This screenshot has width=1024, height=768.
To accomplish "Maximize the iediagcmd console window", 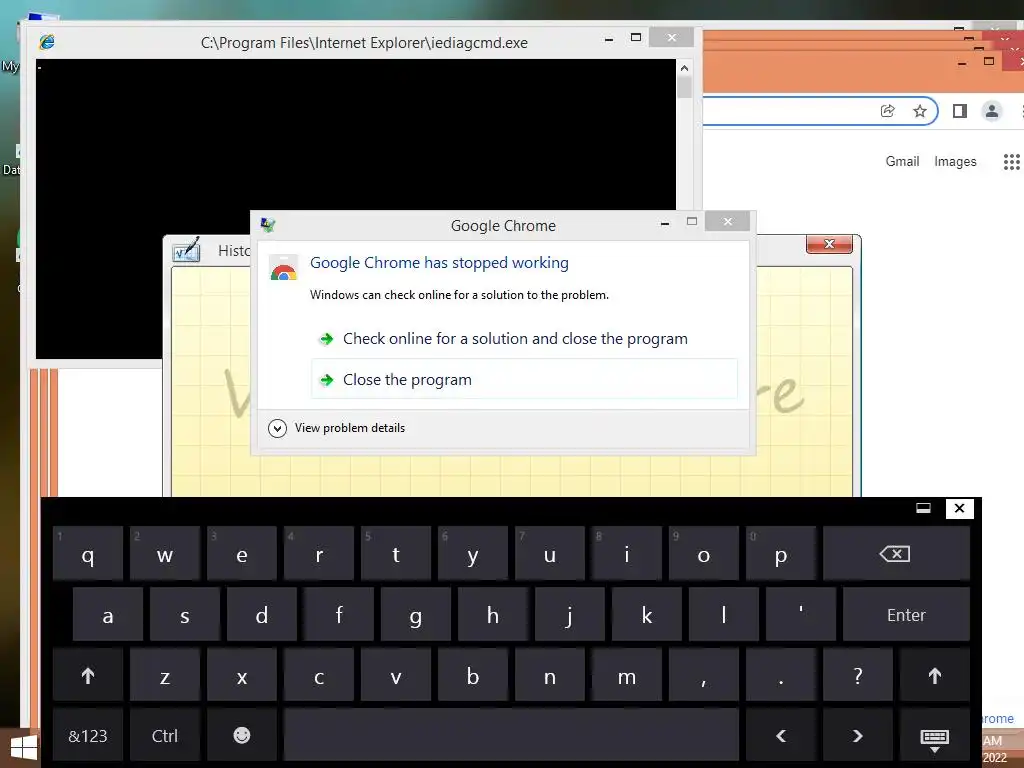I will coord(635,38).
